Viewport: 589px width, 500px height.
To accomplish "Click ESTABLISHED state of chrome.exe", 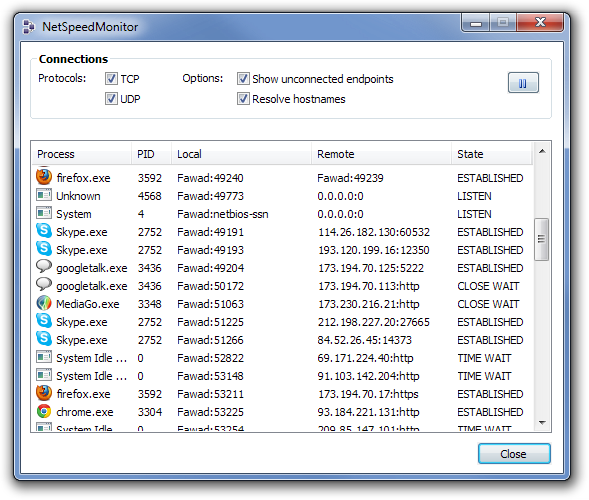I will click(490, 412).
